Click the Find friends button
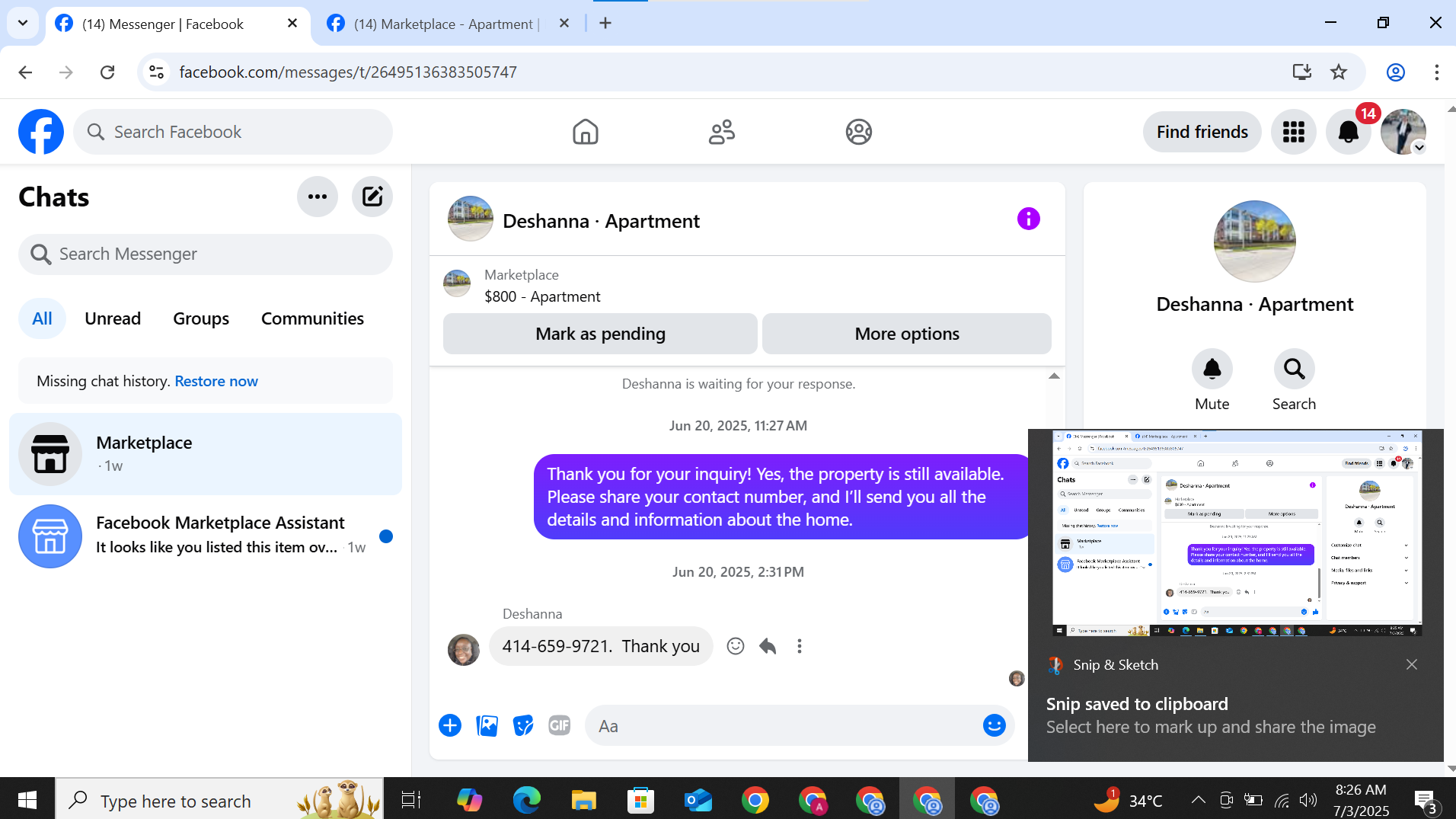The height and width of the screenshot is (819, 1456). click(1202, 132)
